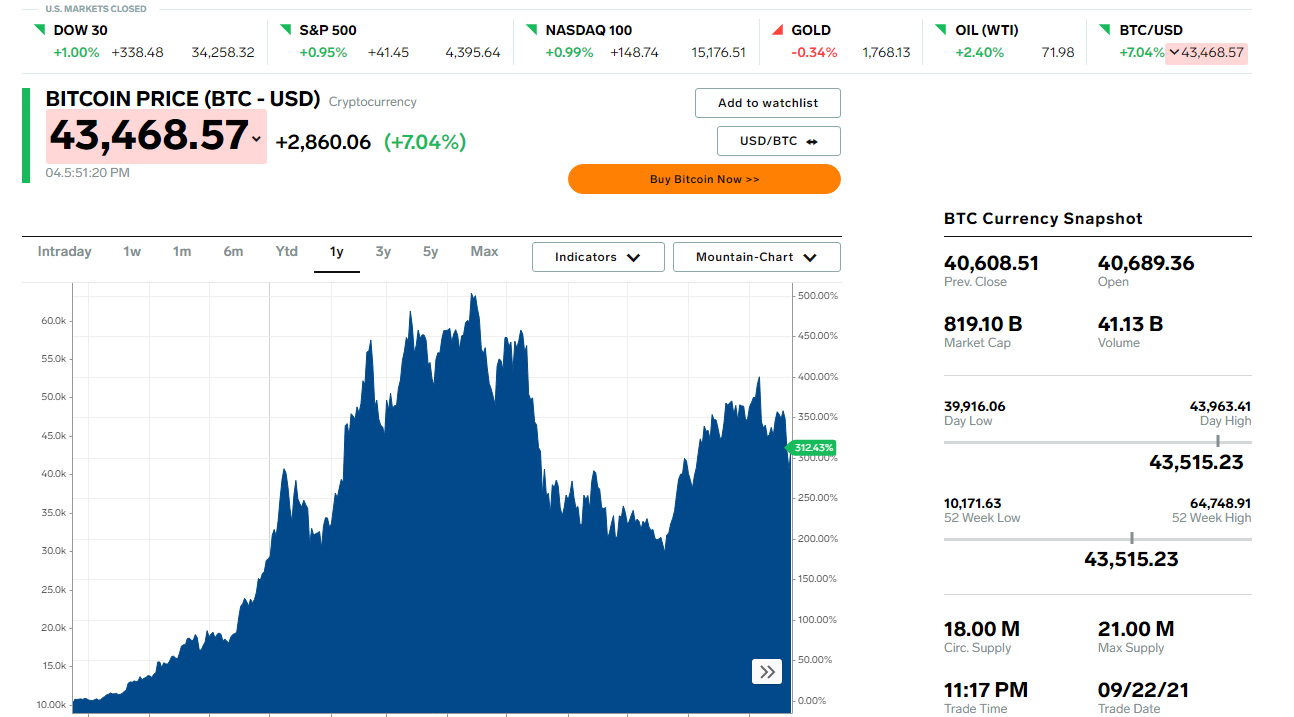This screenshot has width=1294, height=717.
Task: Click the 52 Week range slider marker
Action: pos(1131,538)
